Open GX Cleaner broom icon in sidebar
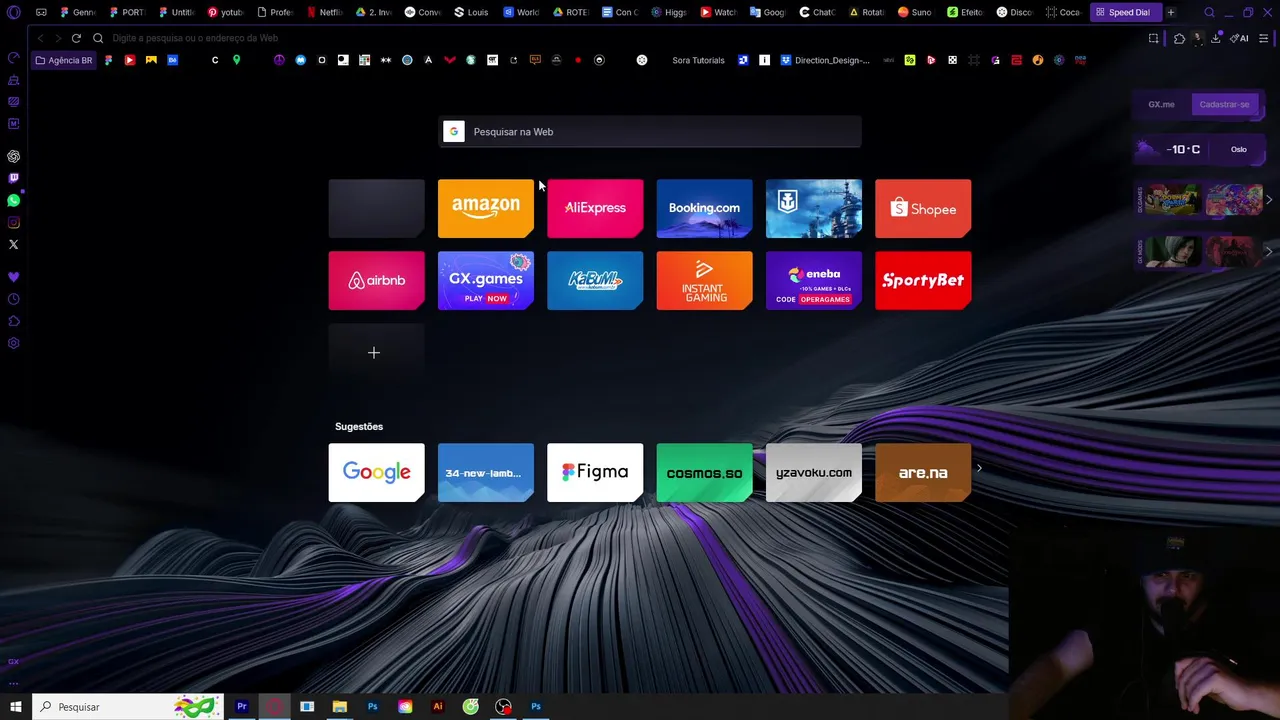1280x720 pixels. 14,80
